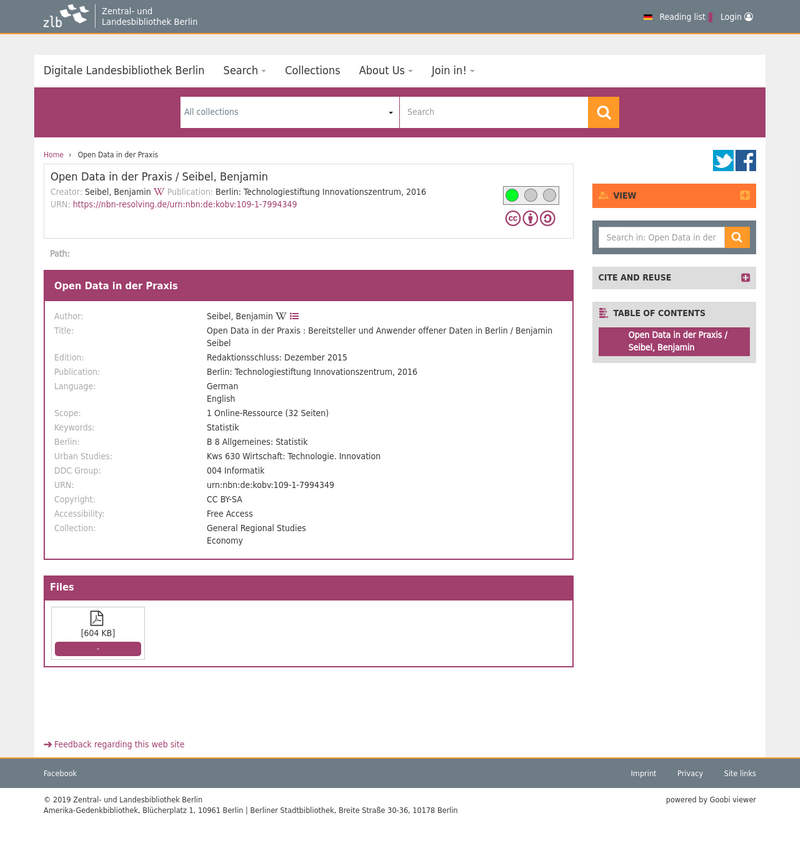Viewport: 800px width, 842px height.
Task: Expand the VIEW panel plus icon
Action: [745, 195]
